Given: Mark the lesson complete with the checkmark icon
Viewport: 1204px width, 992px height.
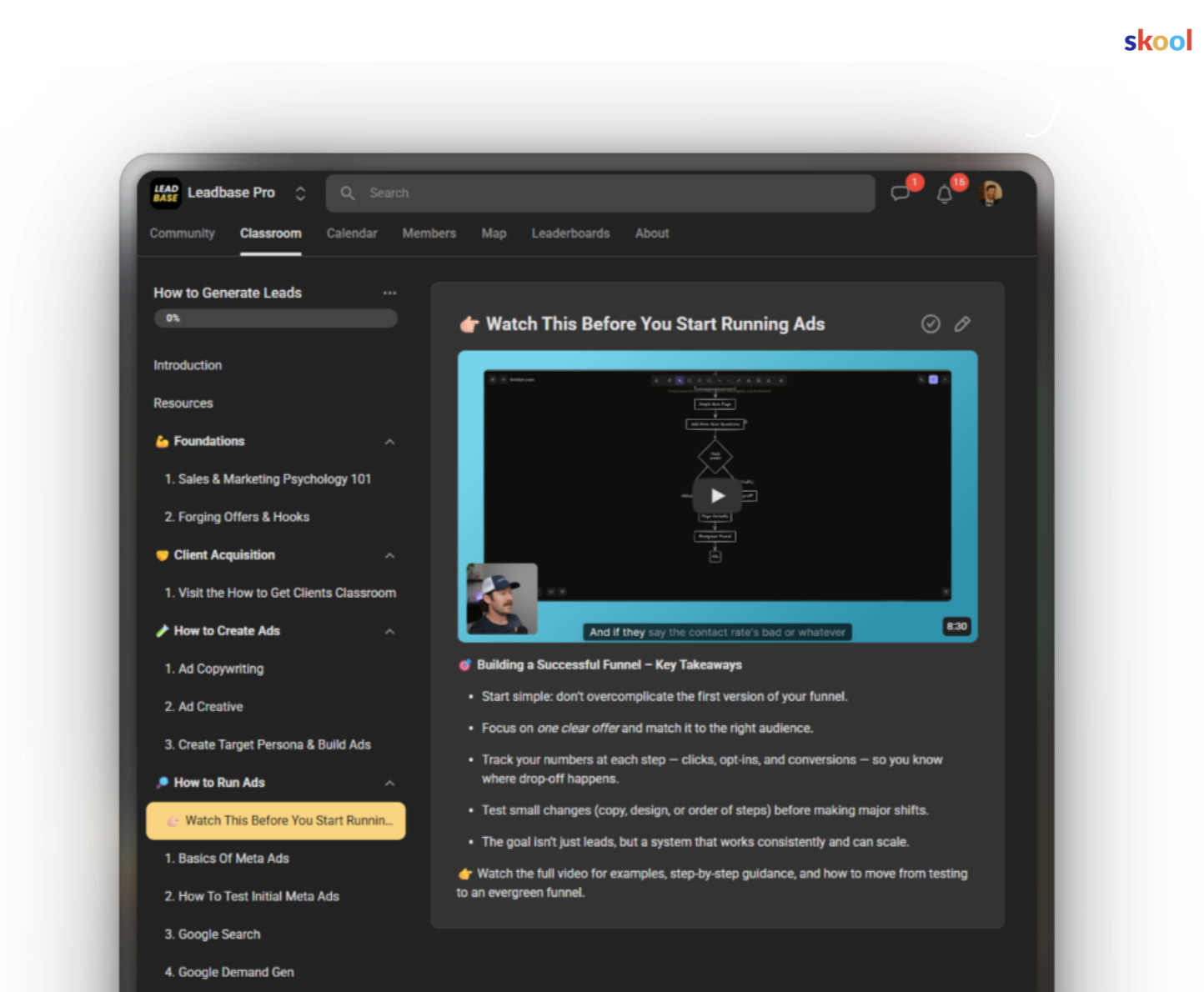Looking at the screenshot, I should (931, 323).
